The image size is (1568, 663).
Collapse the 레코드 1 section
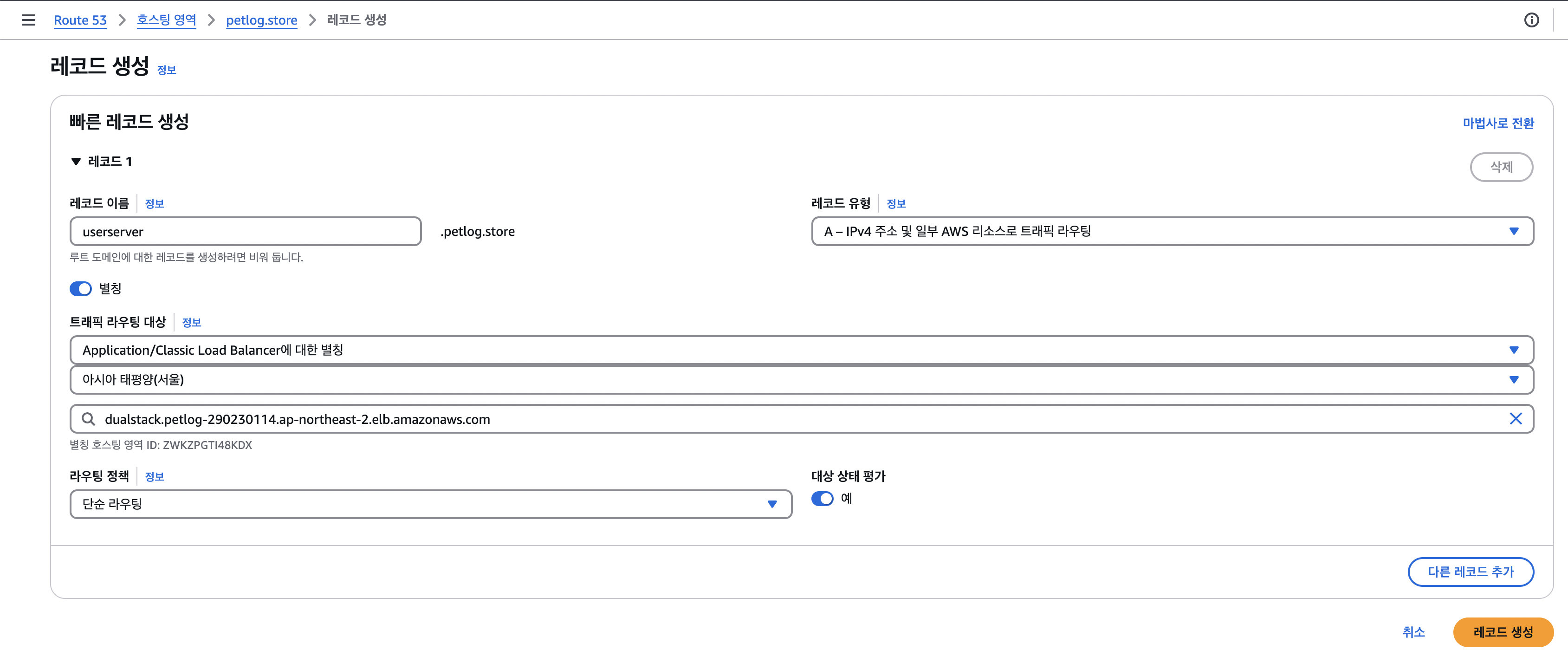76,161
